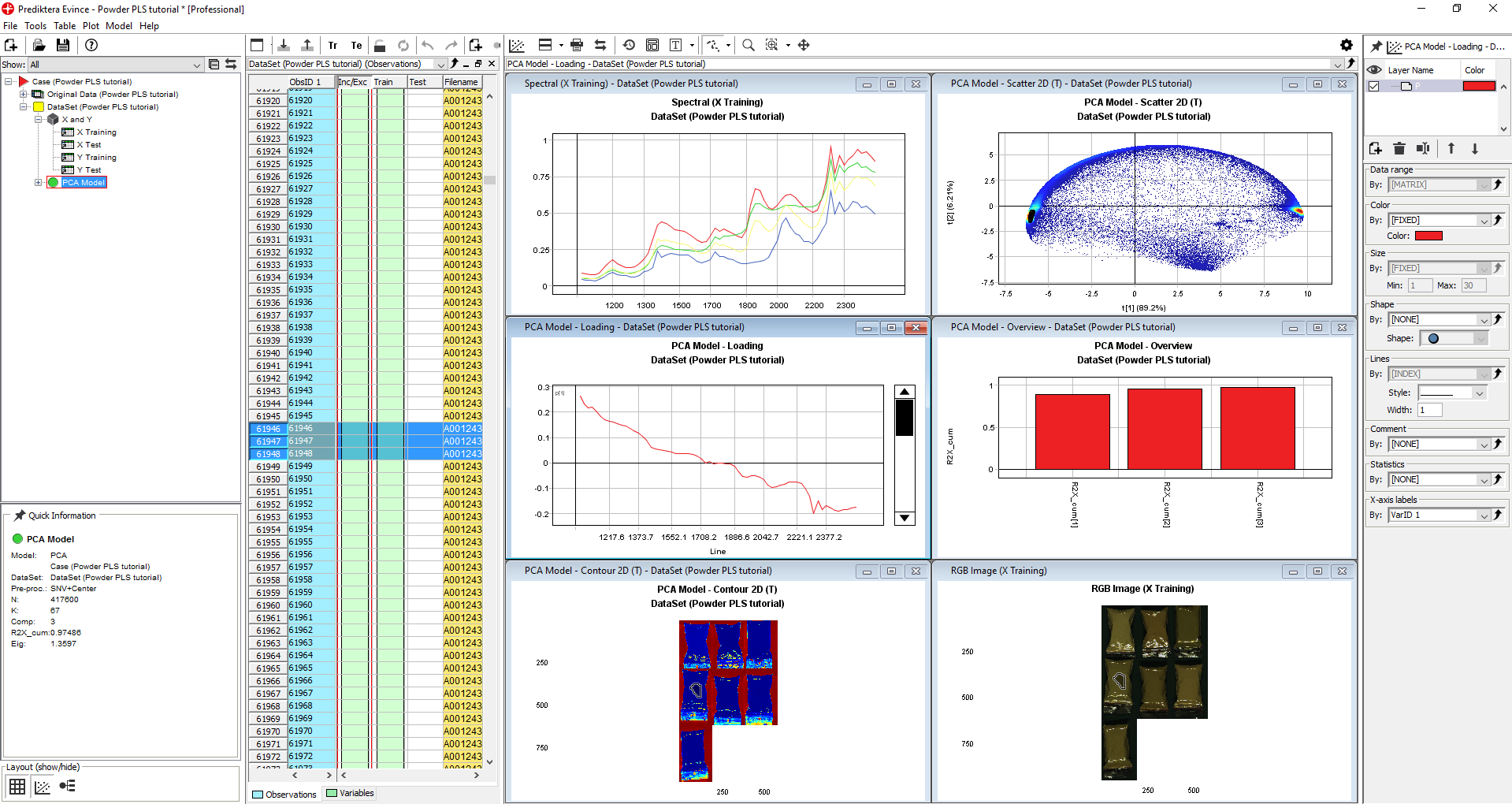Switch to the Variables view toggle
Viewport: 1512px width, 804px height.
(x=351, y=793)
